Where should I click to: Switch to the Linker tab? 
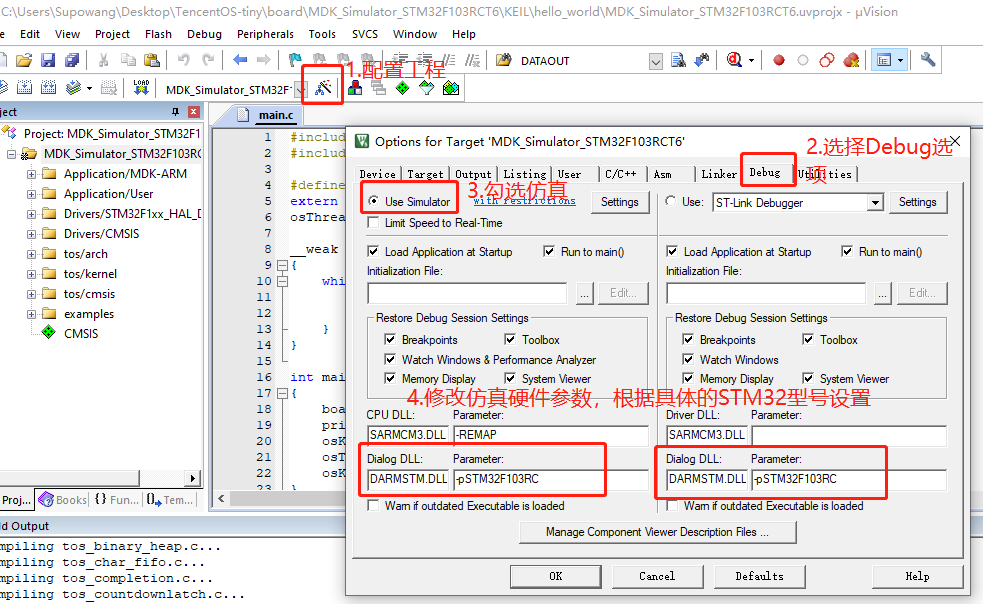(x=719, y=174)
